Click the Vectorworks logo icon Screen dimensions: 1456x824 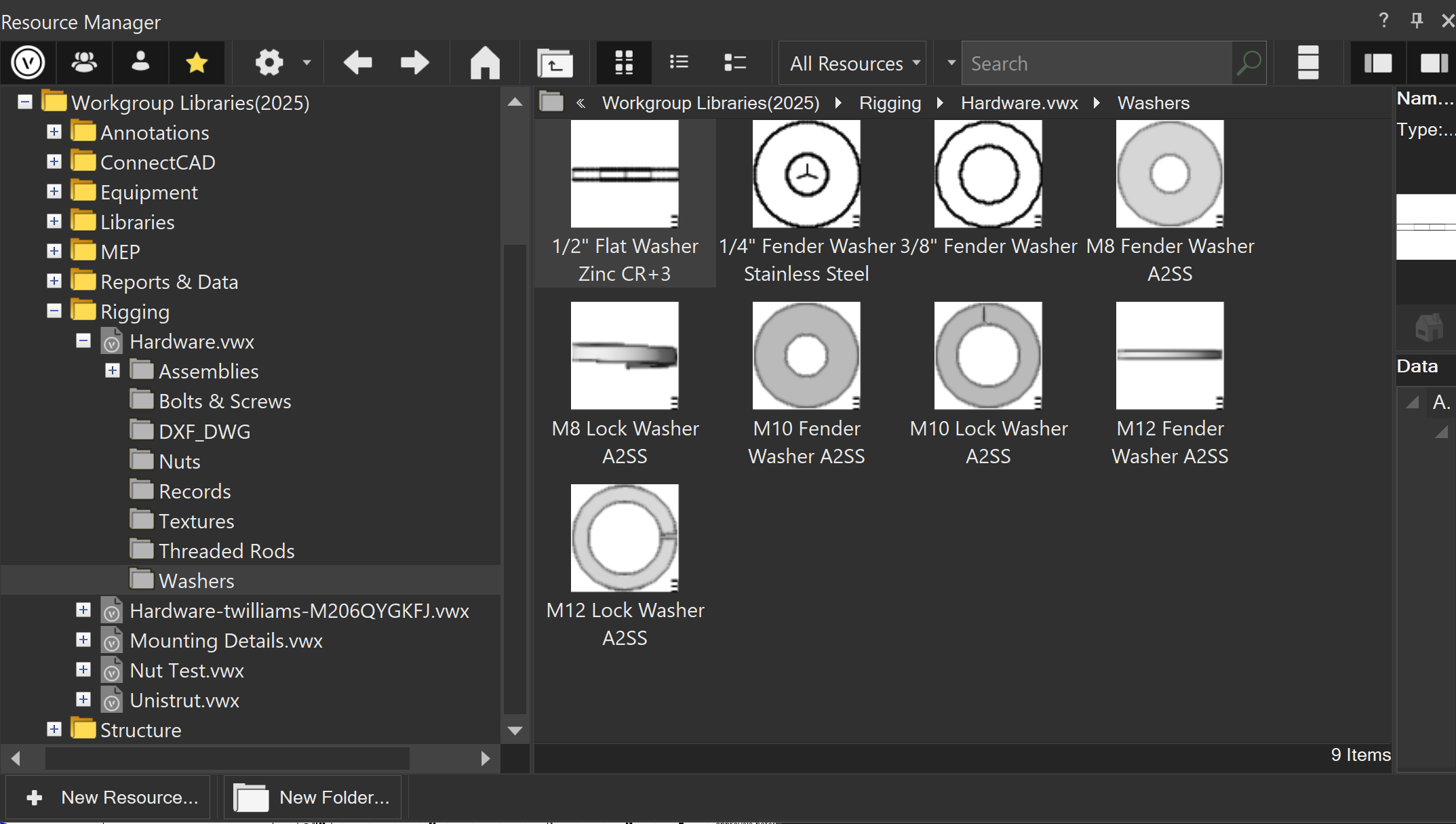tap(28, 62)
